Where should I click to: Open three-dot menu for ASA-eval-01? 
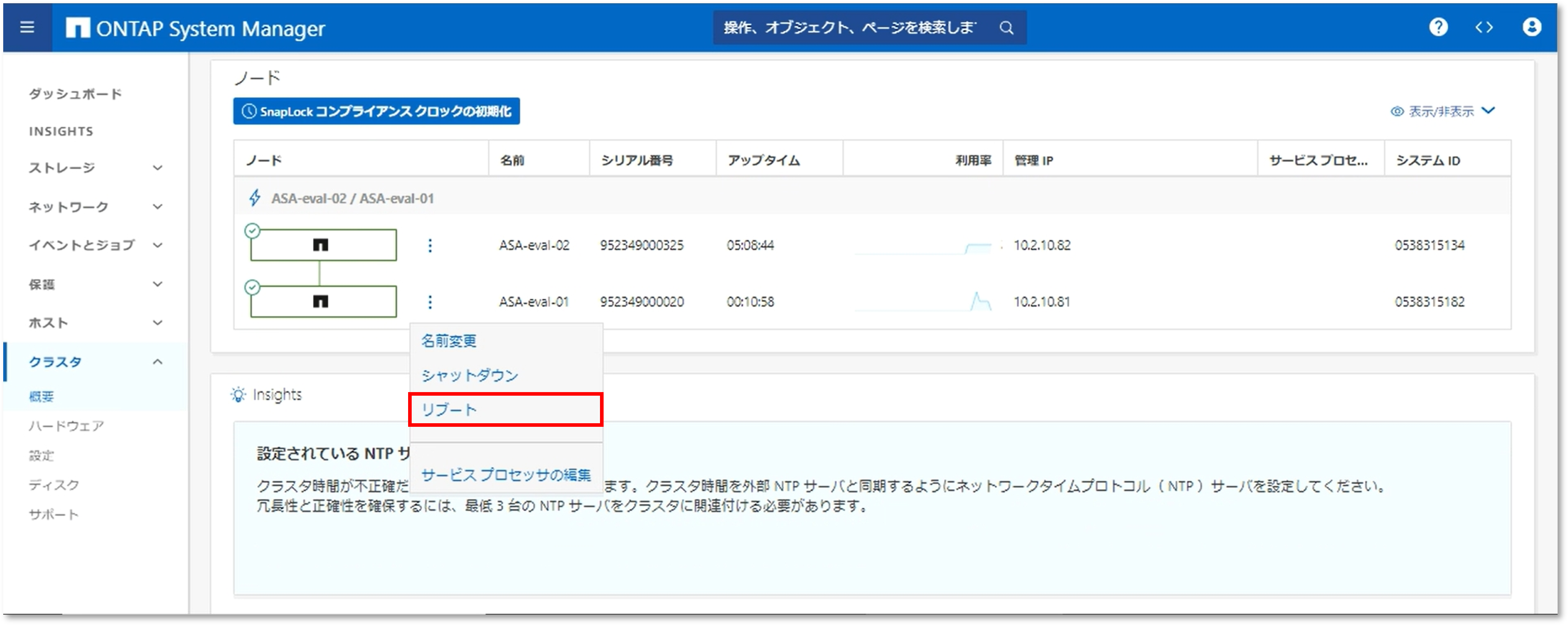430,302
